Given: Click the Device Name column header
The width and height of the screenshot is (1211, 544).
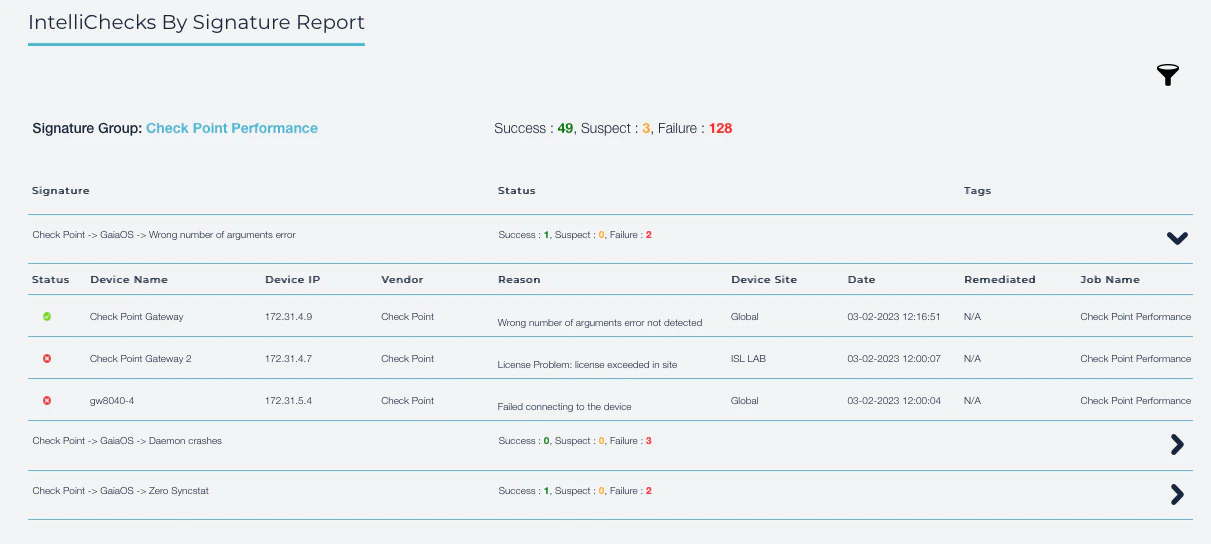Looking at the screenshot, I should point(129,280).
